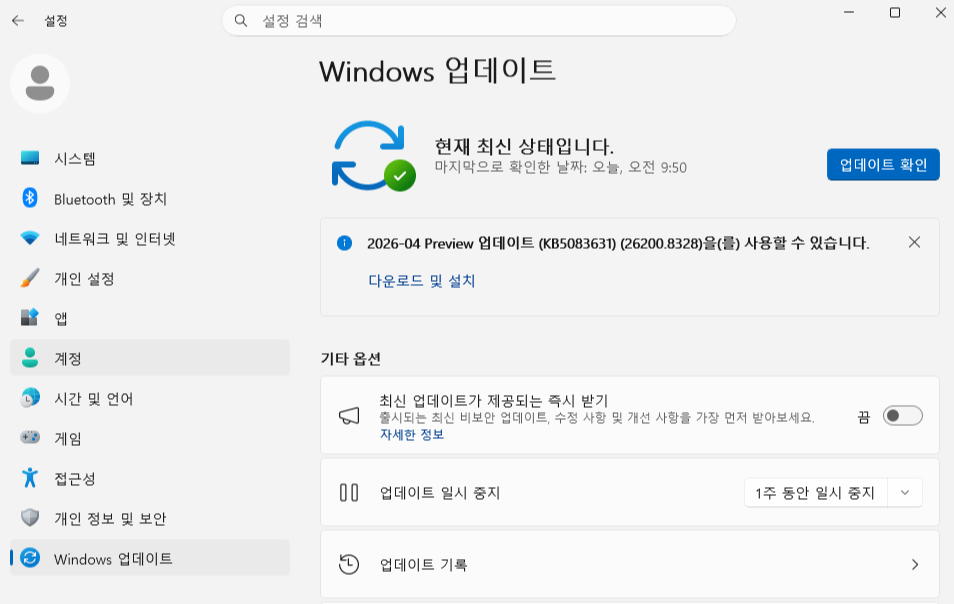
Task: Click the network Wi-Fi icon
Action: point(30,238)
